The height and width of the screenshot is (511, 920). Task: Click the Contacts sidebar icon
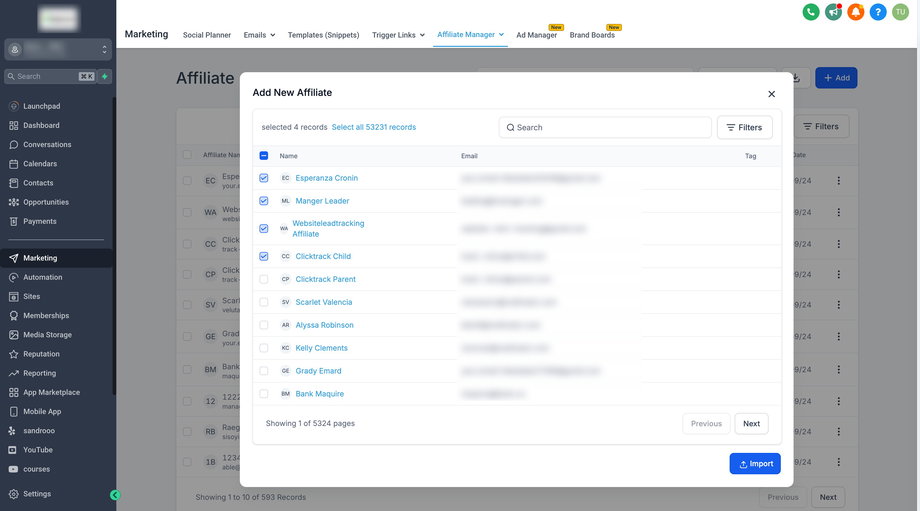point(13,183)
